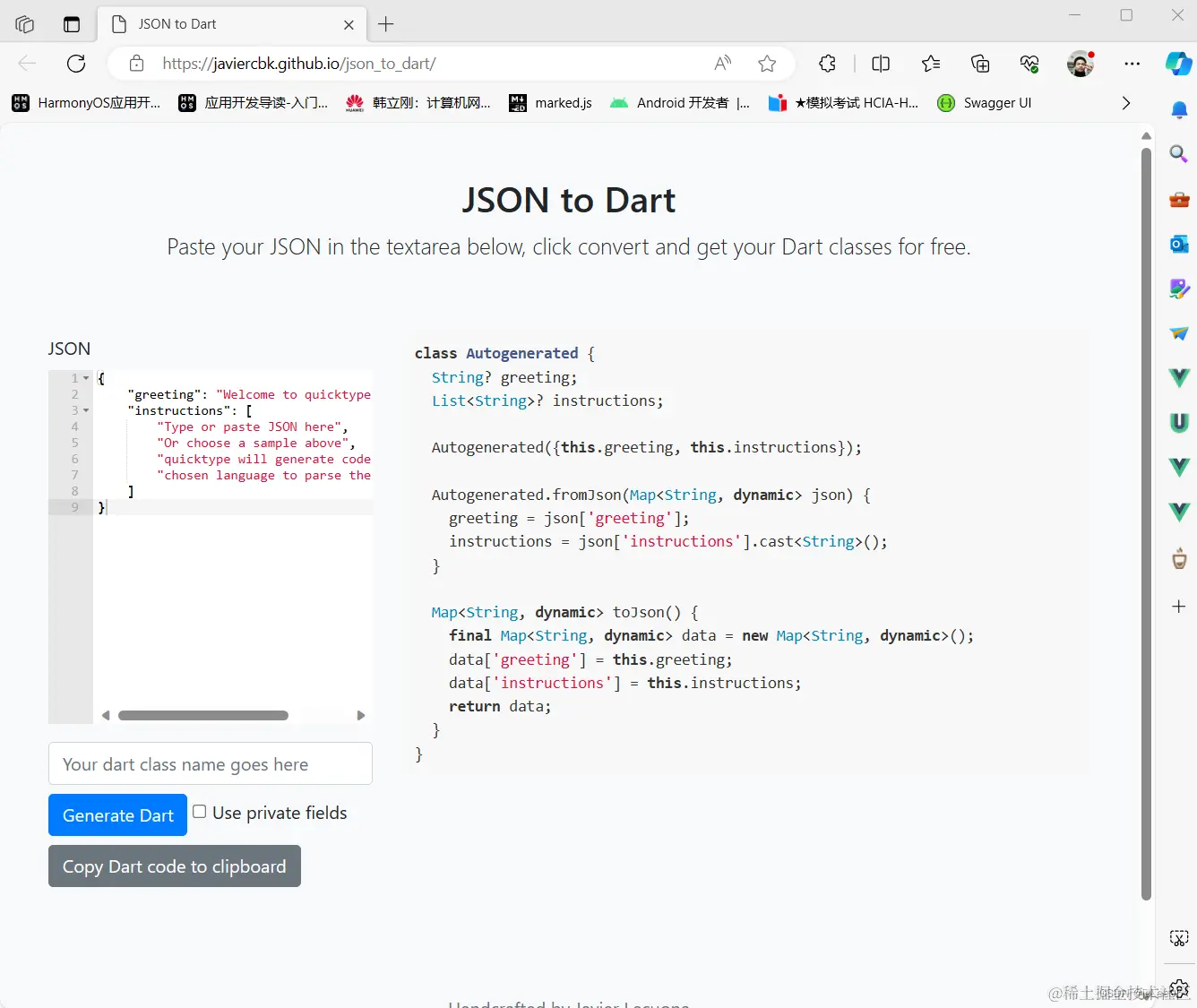The height and width of the screenshot is (1008, 1197).
Task: Open the Settings and more ellipsis menu
Action: pos(1132,64)
